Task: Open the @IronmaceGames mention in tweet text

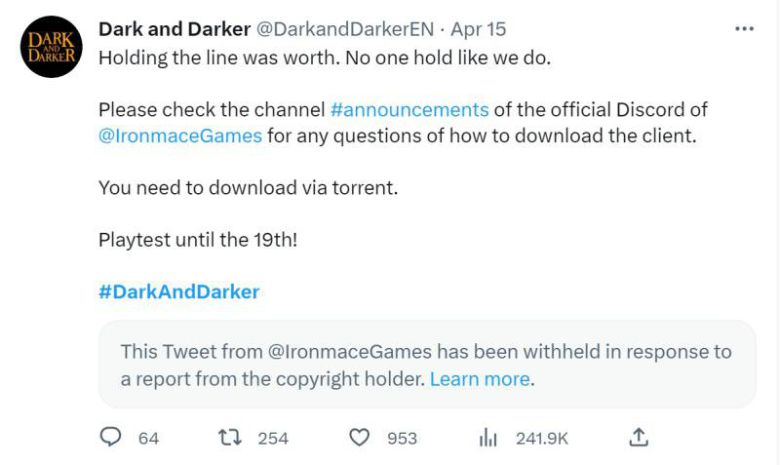Action: pos(180,135)
